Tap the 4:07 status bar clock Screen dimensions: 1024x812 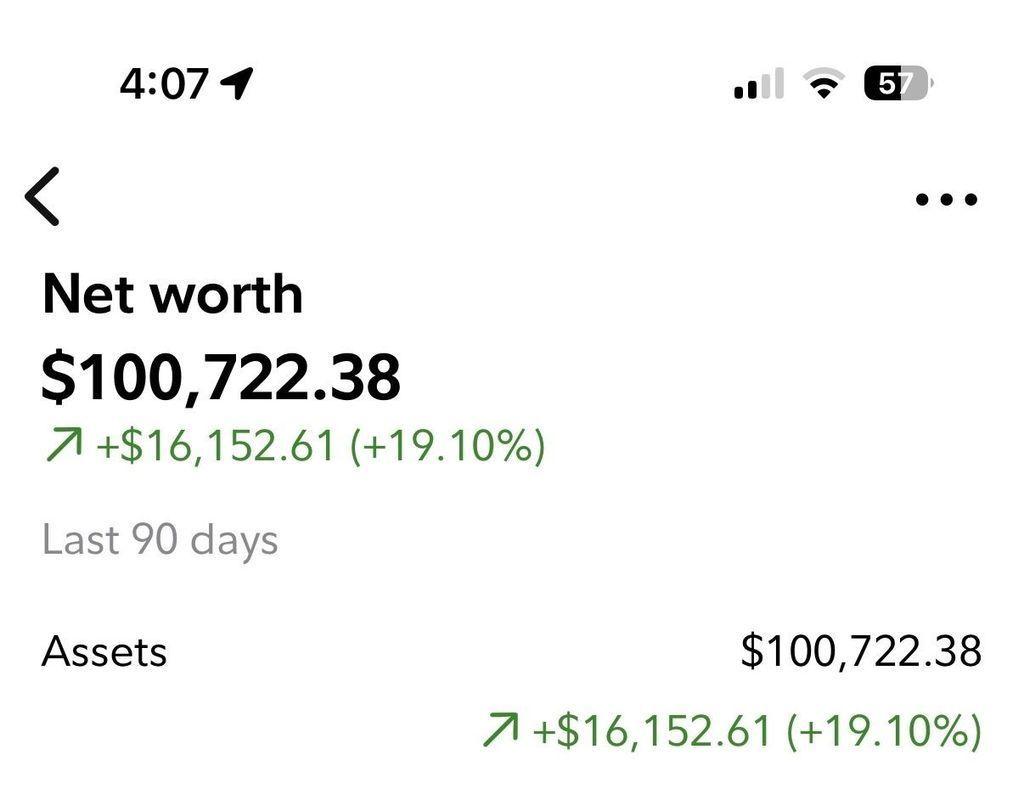163,84
